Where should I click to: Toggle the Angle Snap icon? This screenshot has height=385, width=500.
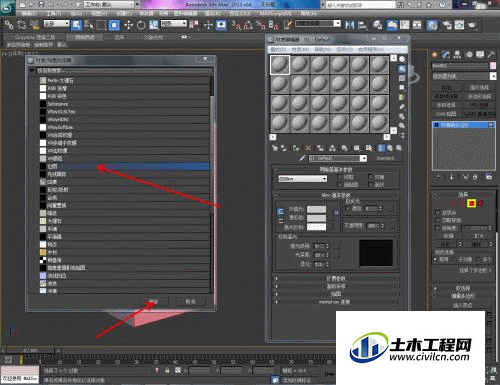[248, 25]
